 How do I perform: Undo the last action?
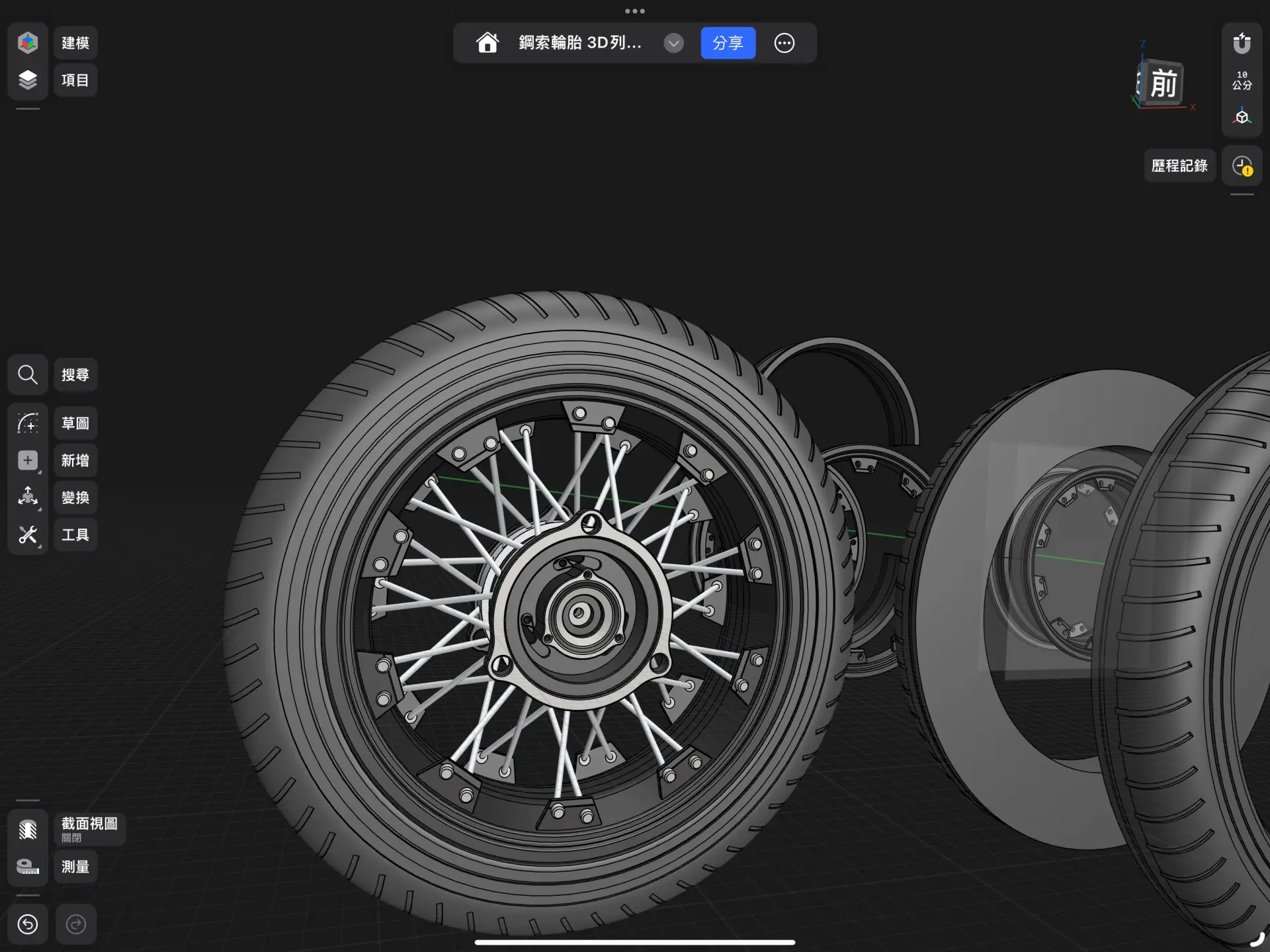pyautogui.click(x=28, y=924)
